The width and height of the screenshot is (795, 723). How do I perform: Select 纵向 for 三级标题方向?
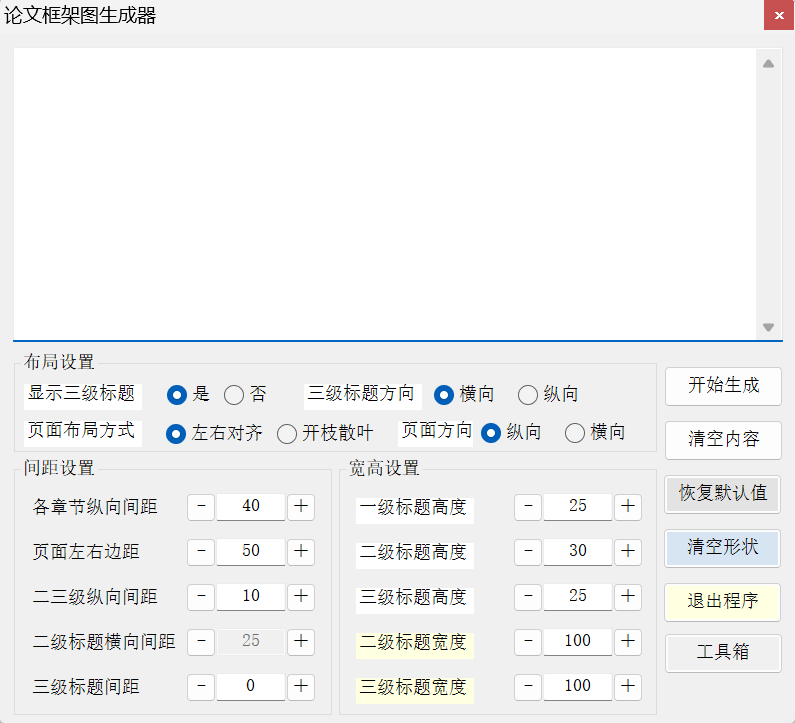click(528, 395)
